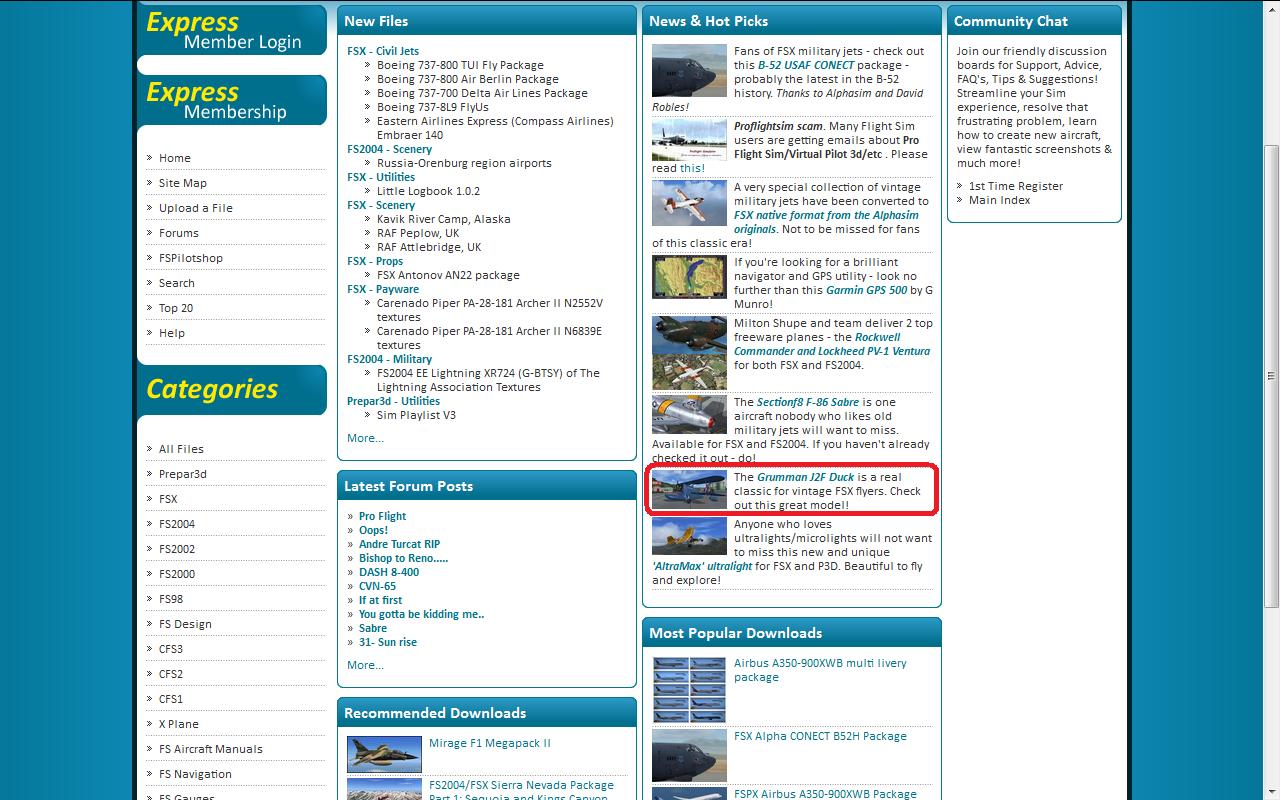The height and width of the screenshot is (800, 1280).
Task: Select FS2004 category
Action: [x=177, y=524]
